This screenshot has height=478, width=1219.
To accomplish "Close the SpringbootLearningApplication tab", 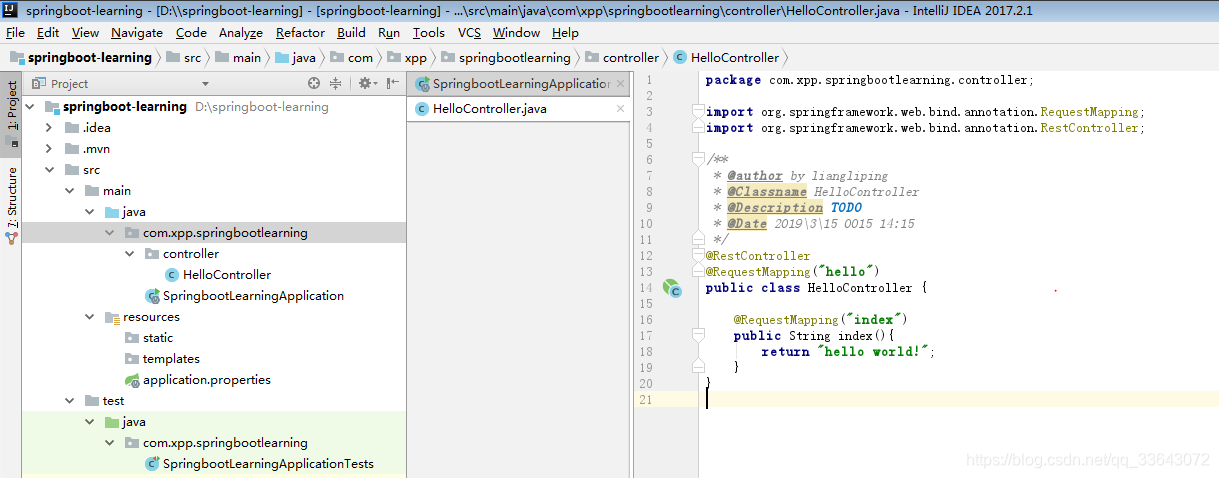I will click(620, 84).
